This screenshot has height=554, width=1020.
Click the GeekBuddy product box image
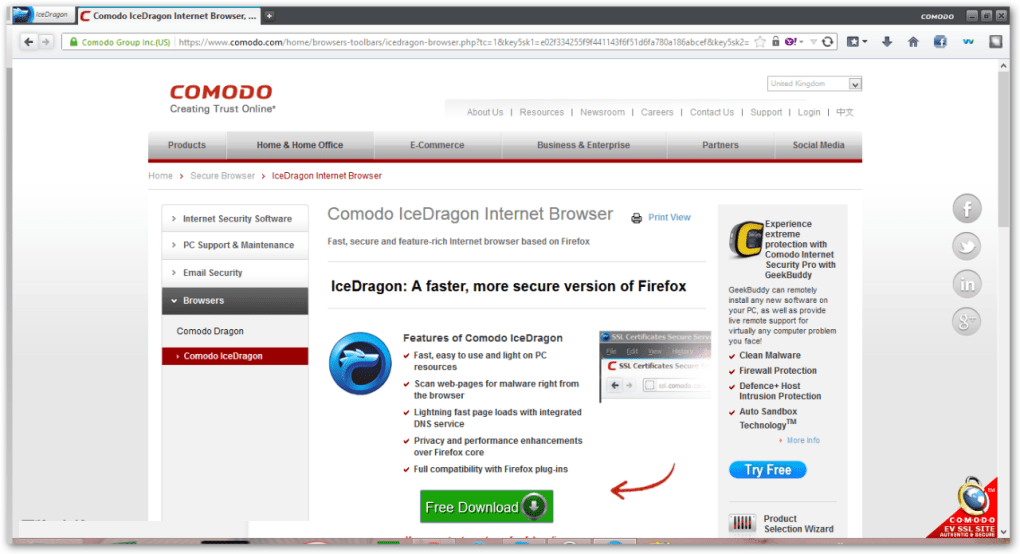pyautogui.click(x=746, y=239)
